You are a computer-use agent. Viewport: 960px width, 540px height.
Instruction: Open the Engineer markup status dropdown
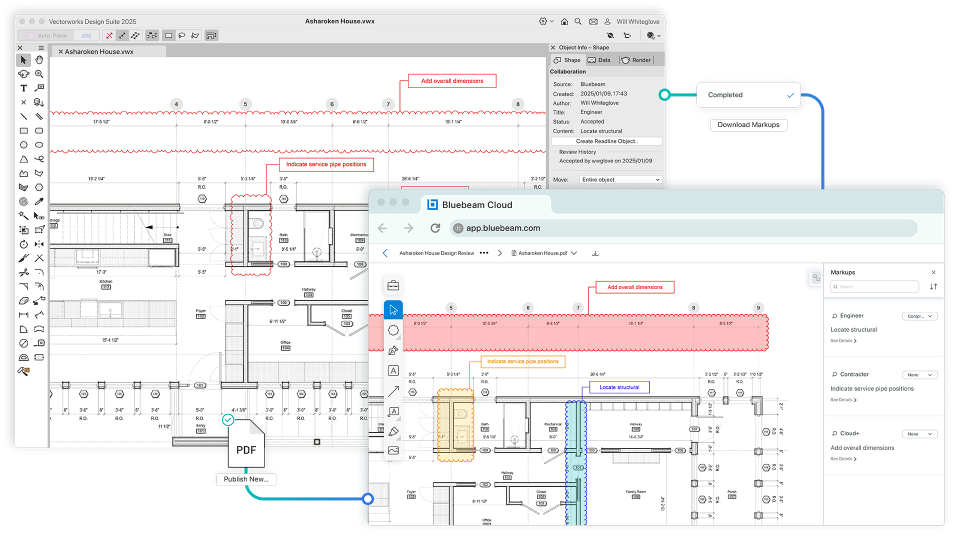pos(920,317)
